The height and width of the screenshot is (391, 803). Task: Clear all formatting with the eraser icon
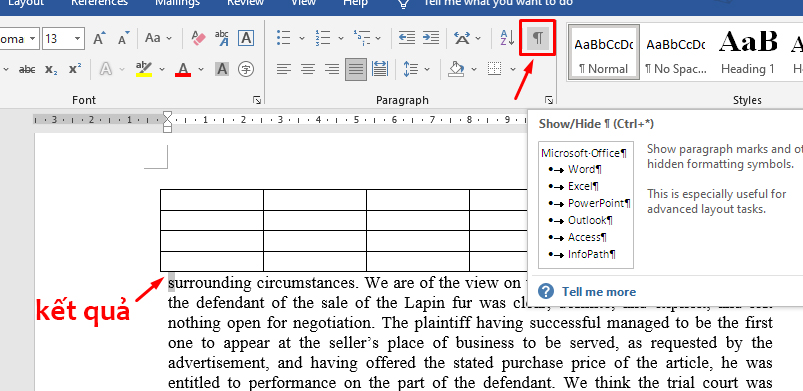(198, 38)
